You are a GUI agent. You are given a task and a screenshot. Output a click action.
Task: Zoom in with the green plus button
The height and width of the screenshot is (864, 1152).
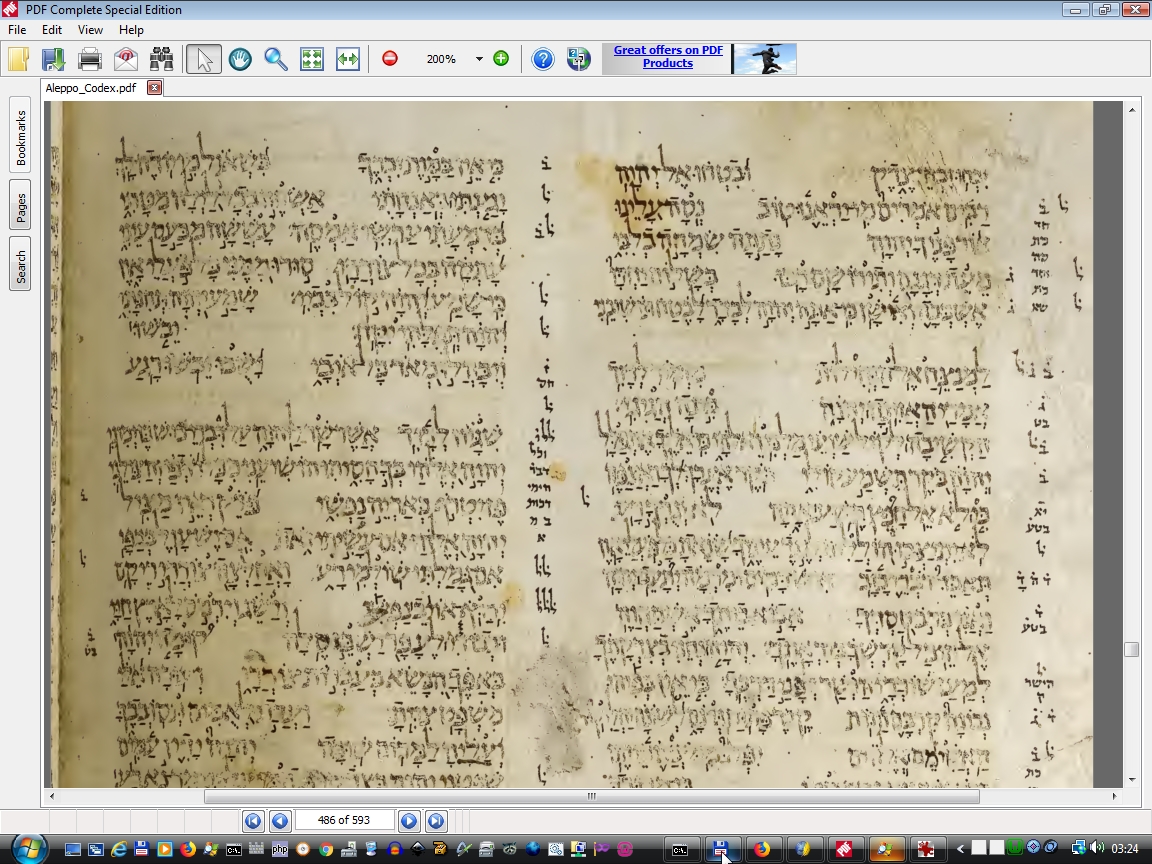tap(501, 59)
